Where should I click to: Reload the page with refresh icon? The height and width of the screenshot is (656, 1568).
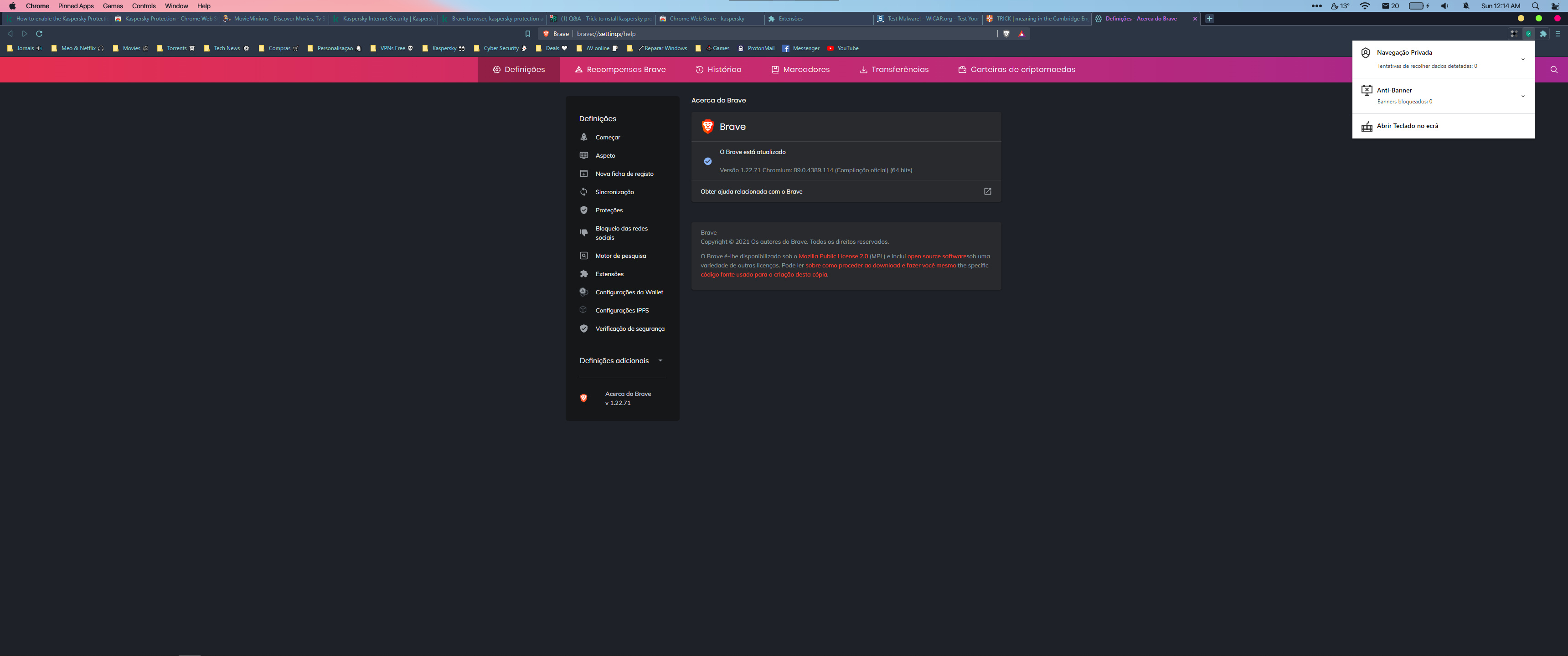click(x=40, y=34)
